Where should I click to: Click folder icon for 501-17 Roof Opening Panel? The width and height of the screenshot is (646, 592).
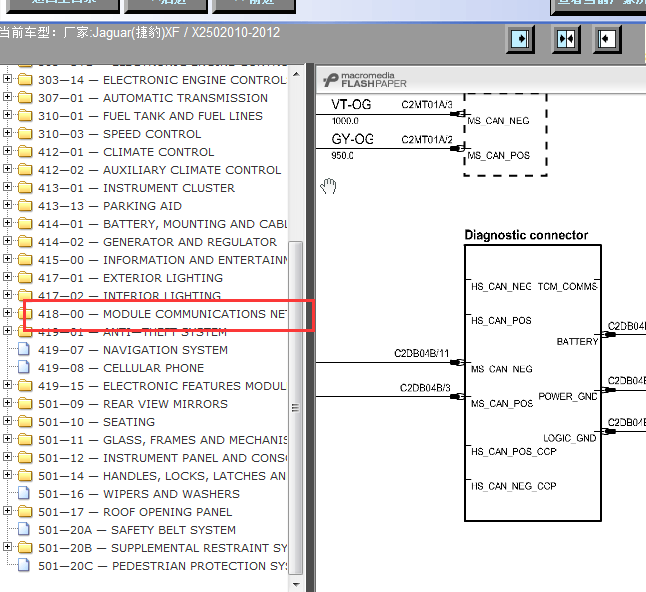point(25,512)
